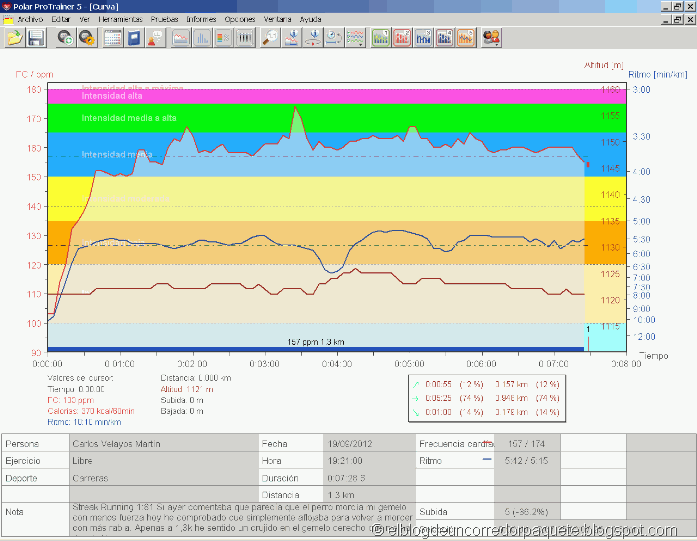This screenshot has width=697, height=541.
Task: Open the Ventana menu
Action: coord(277,20)
